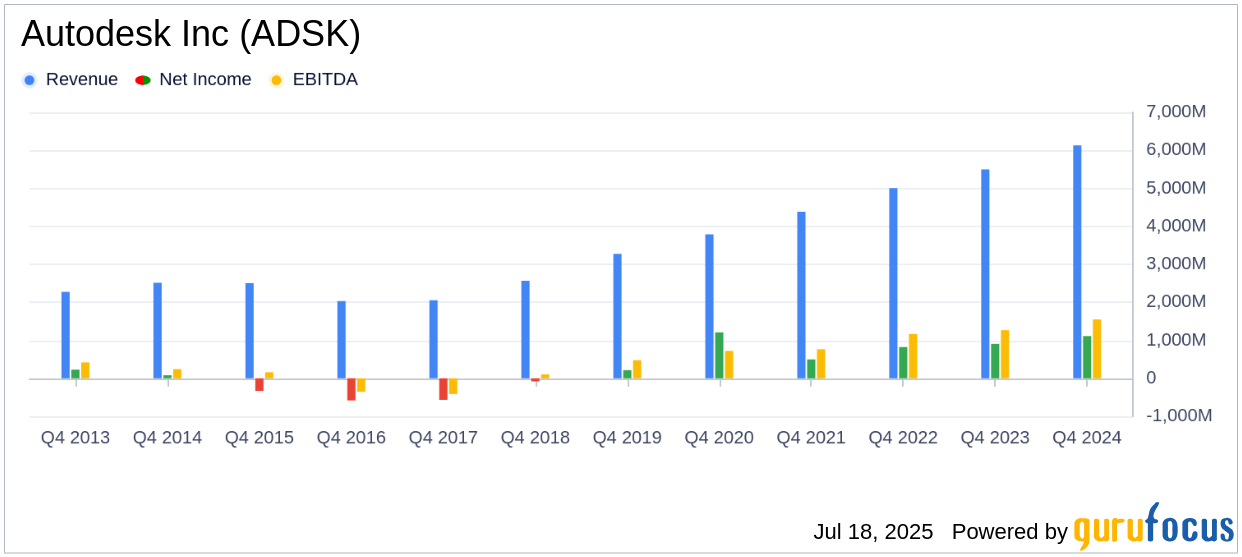Select the Q4 2023 blue revenue bar
The height and width of the screenshot is (557, 1242).
coord(986,274)
